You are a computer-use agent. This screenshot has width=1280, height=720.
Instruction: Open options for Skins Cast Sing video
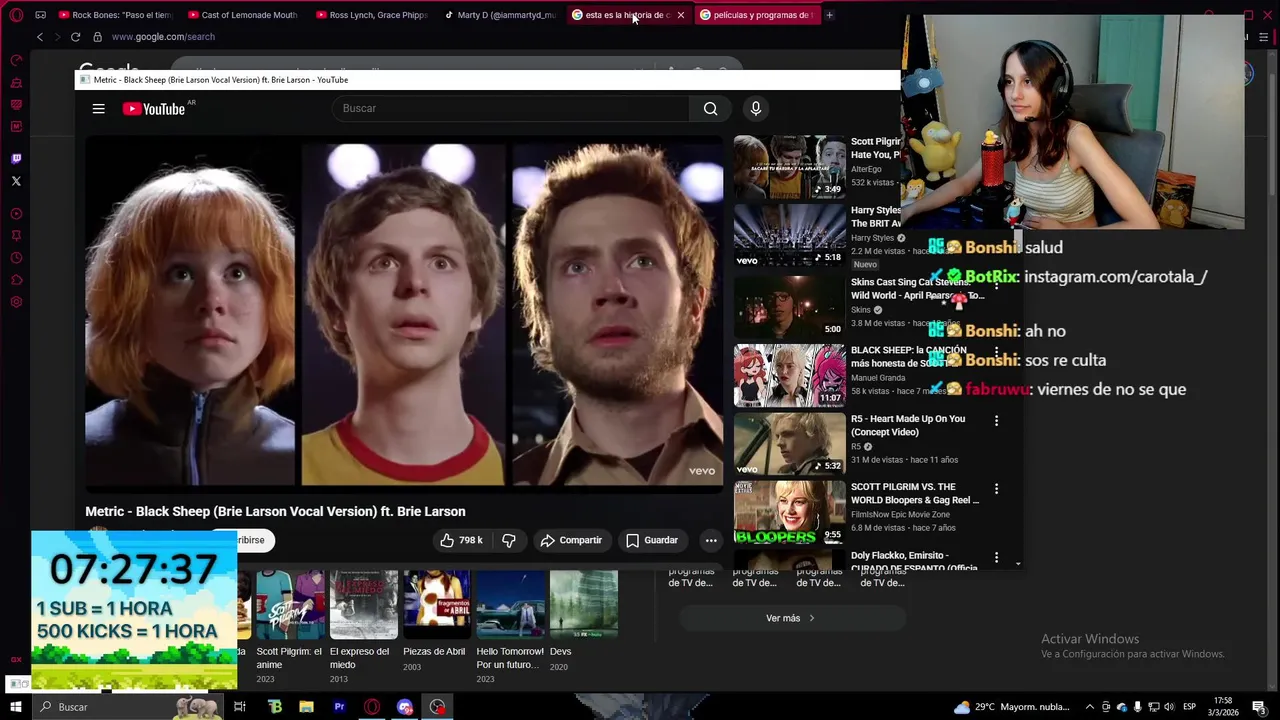(x=996, y=285)
